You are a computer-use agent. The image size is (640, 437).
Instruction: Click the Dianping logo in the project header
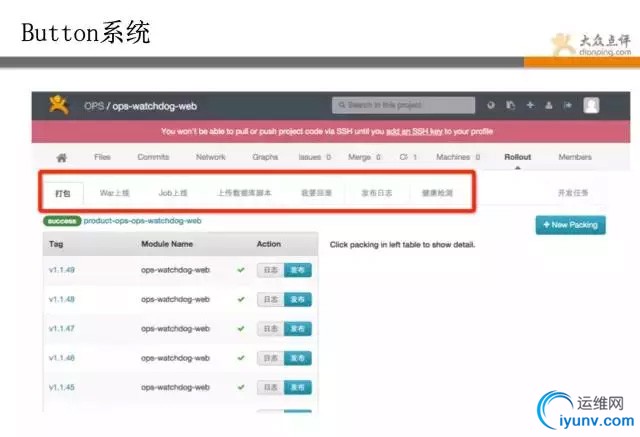58,105
